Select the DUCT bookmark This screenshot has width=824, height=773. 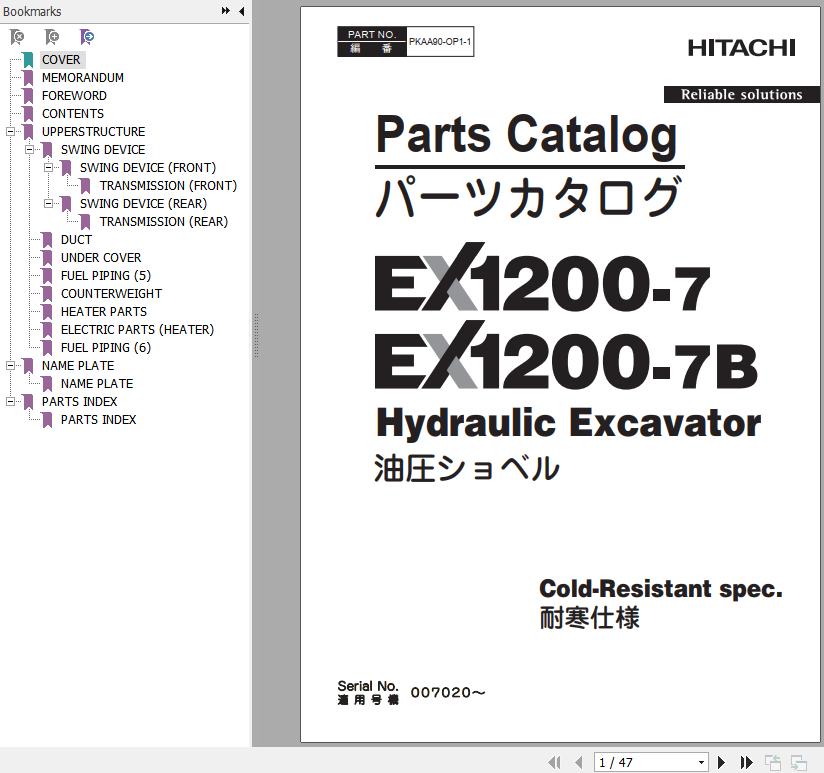pos(76,240)
